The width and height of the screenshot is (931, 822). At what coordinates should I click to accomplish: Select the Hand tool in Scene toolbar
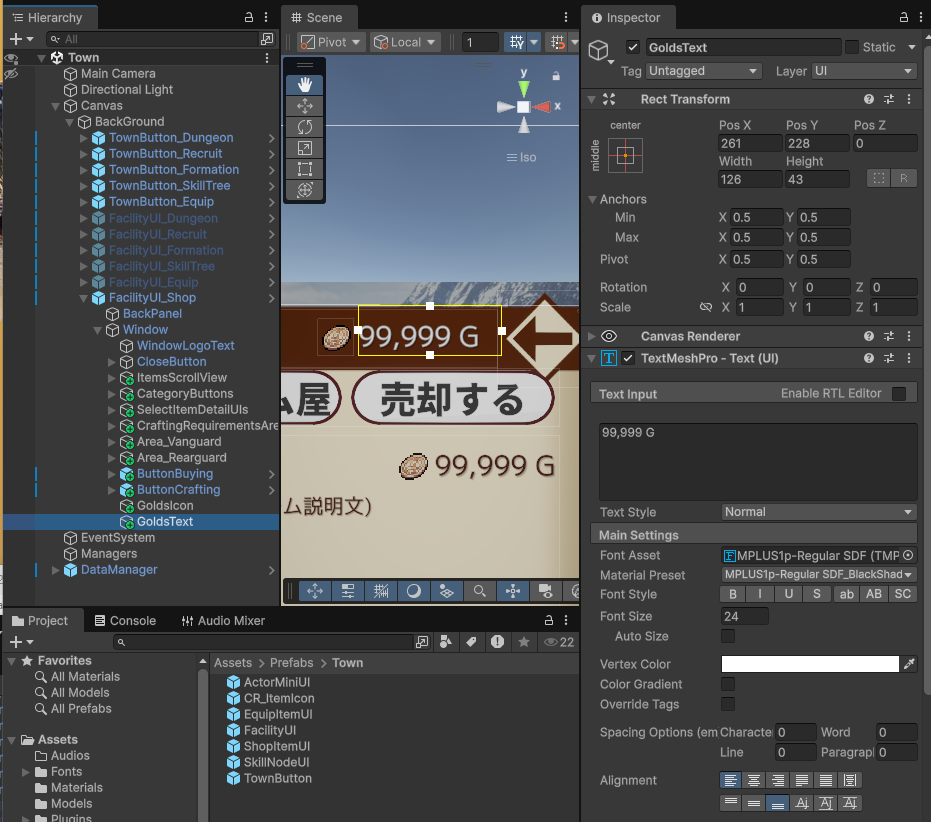(305, 84)
